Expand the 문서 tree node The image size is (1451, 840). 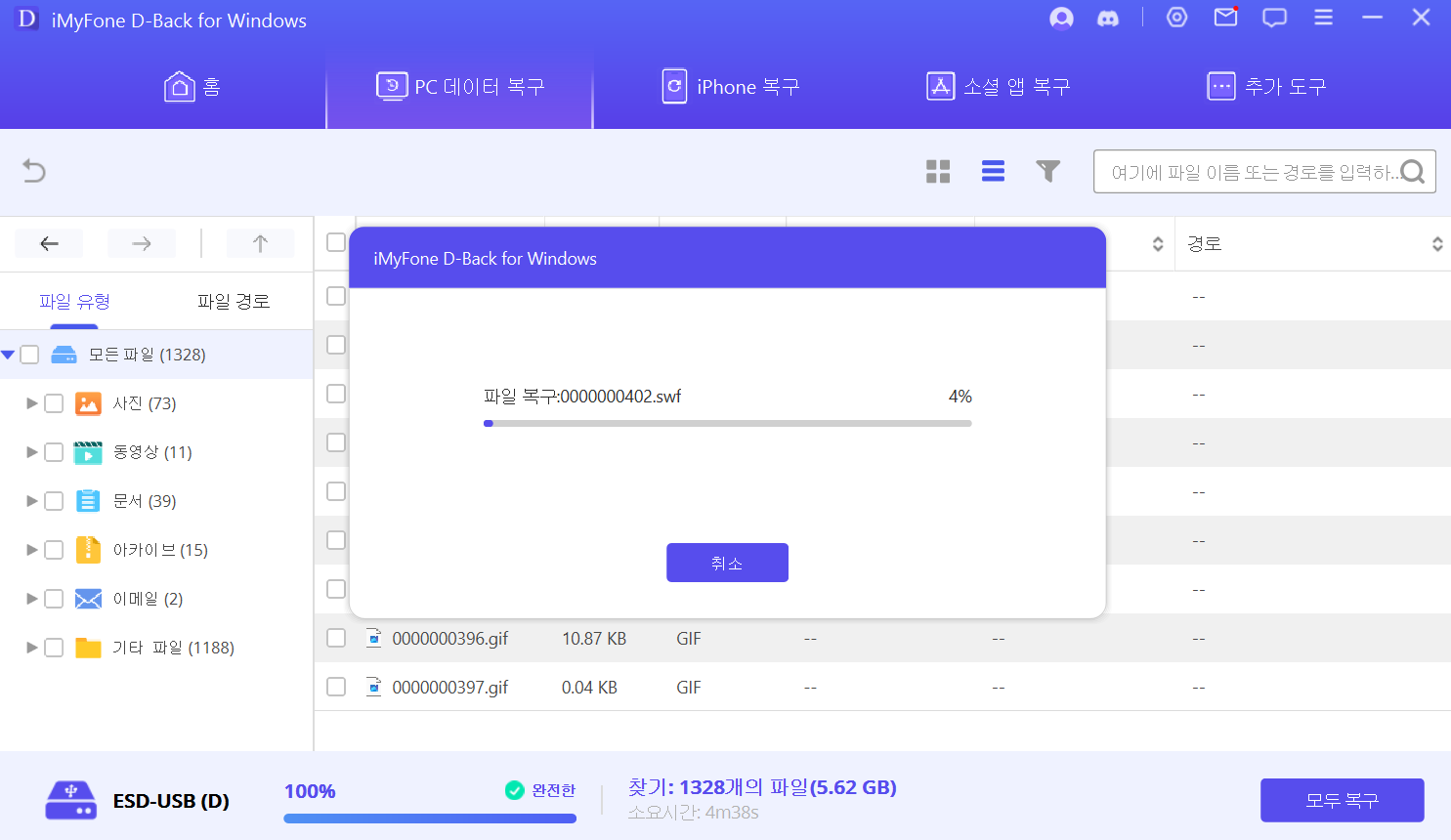click(x=32, y=501)
